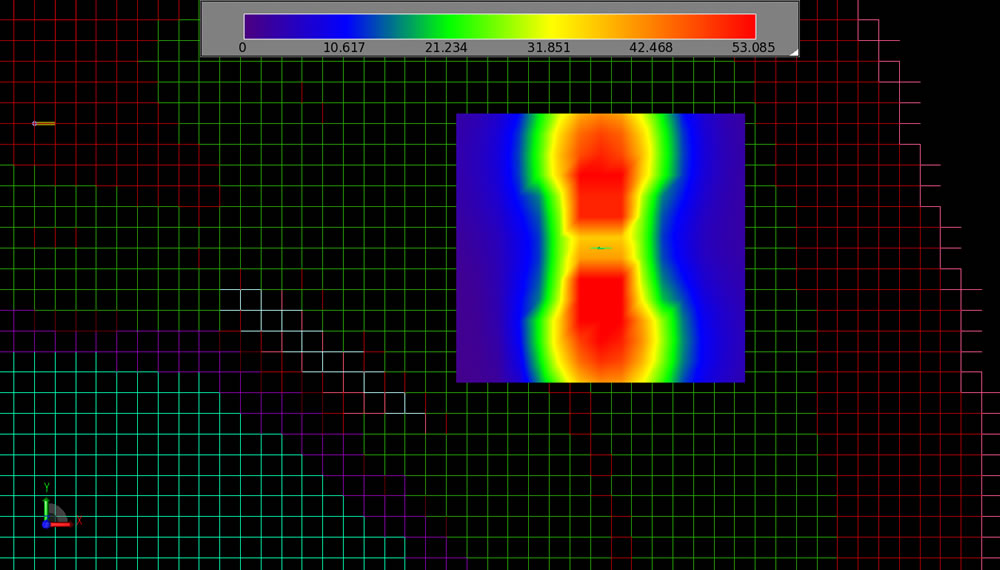Click the legend minimum value 0
The width and height of the screenshot is (1000, 570).
click(x=242, y=48)
